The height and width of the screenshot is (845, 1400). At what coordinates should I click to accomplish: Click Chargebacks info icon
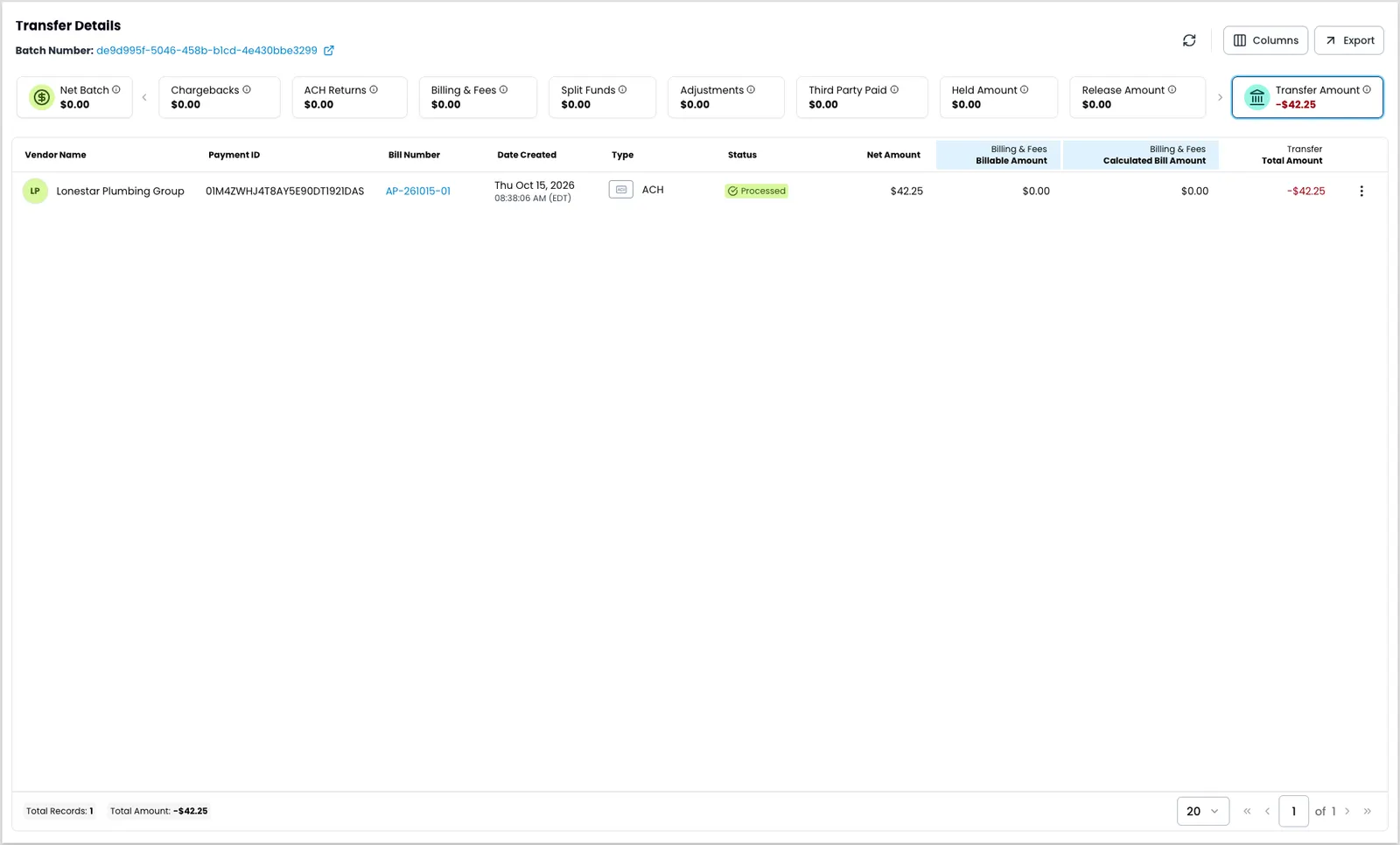pos(247,89)
